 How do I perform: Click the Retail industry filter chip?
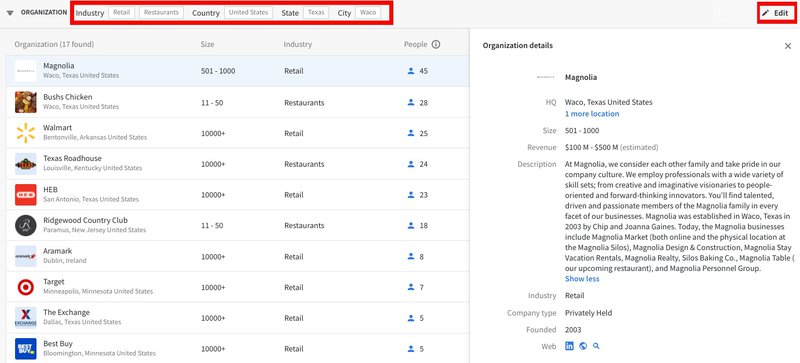pyautogui.click(x=121, y=13)
